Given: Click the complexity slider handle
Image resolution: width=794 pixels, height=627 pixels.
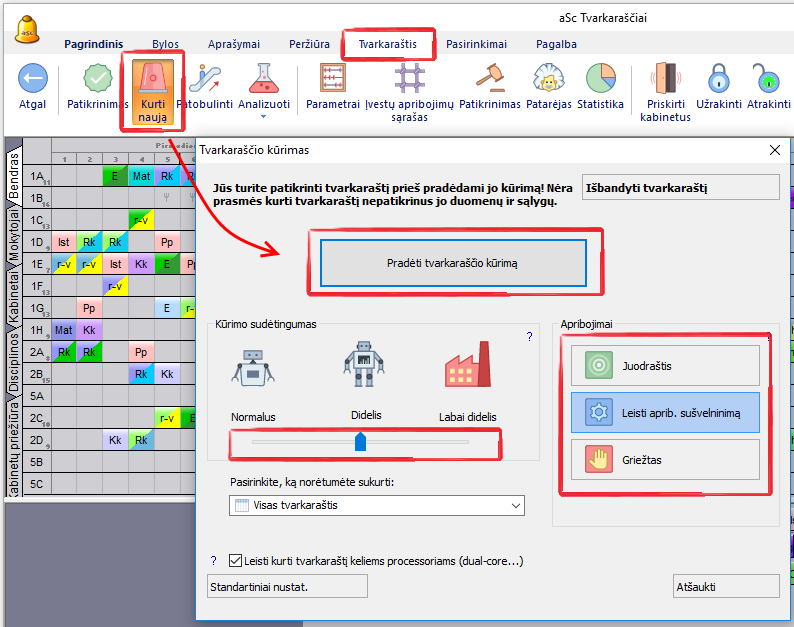Looking at the screenshot, I should click(361, 441).
